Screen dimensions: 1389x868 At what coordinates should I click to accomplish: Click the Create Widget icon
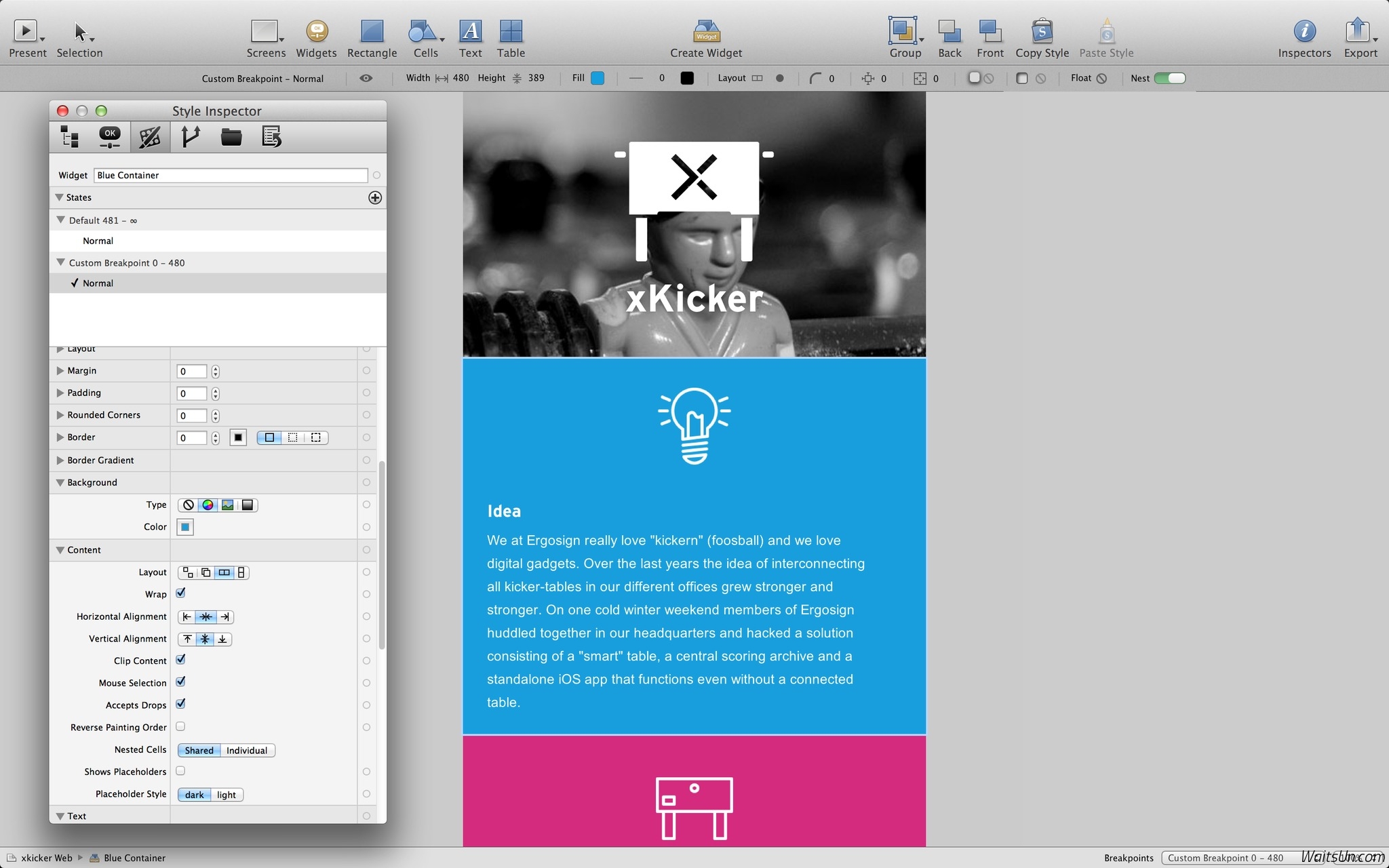[706, 31]
